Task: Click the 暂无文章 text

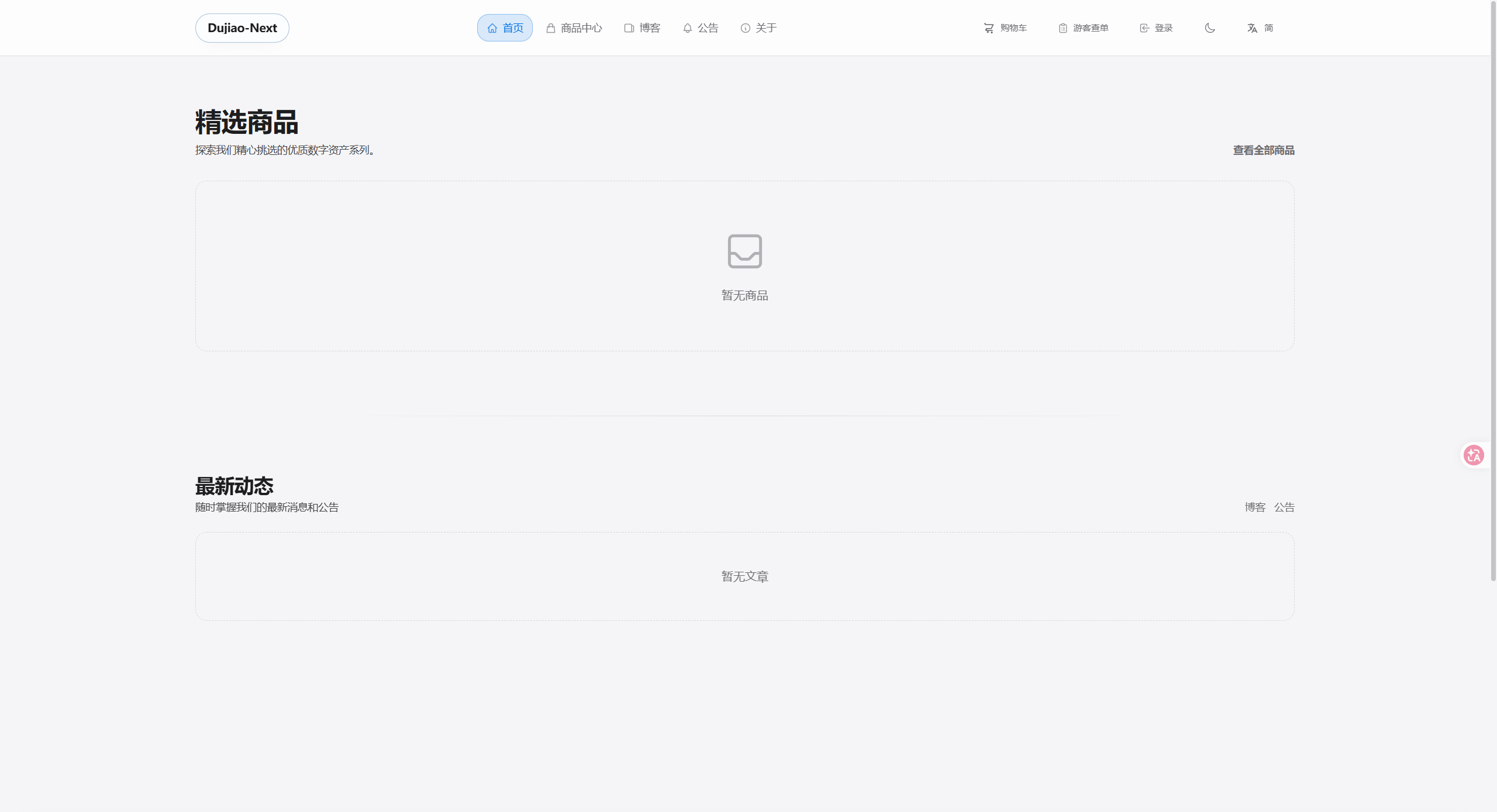Action: pos(745,577)
